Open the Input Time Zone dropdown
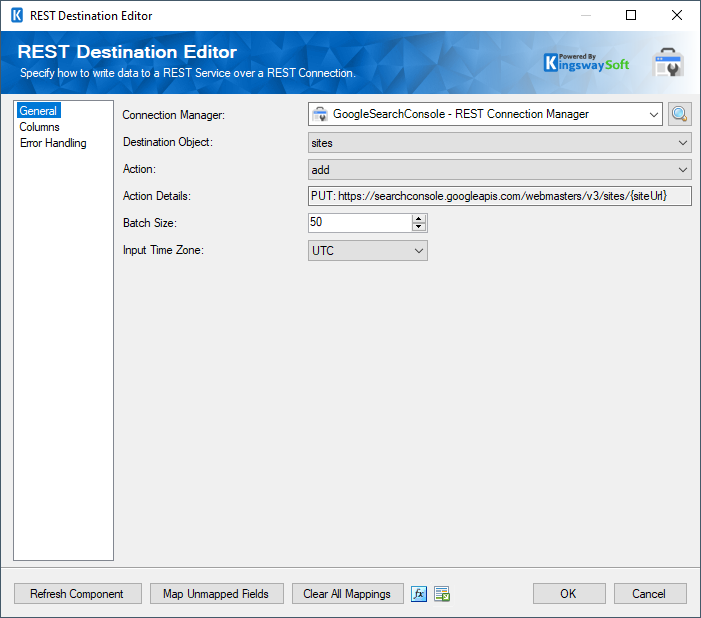701x618 pixels. click(367, 250)
